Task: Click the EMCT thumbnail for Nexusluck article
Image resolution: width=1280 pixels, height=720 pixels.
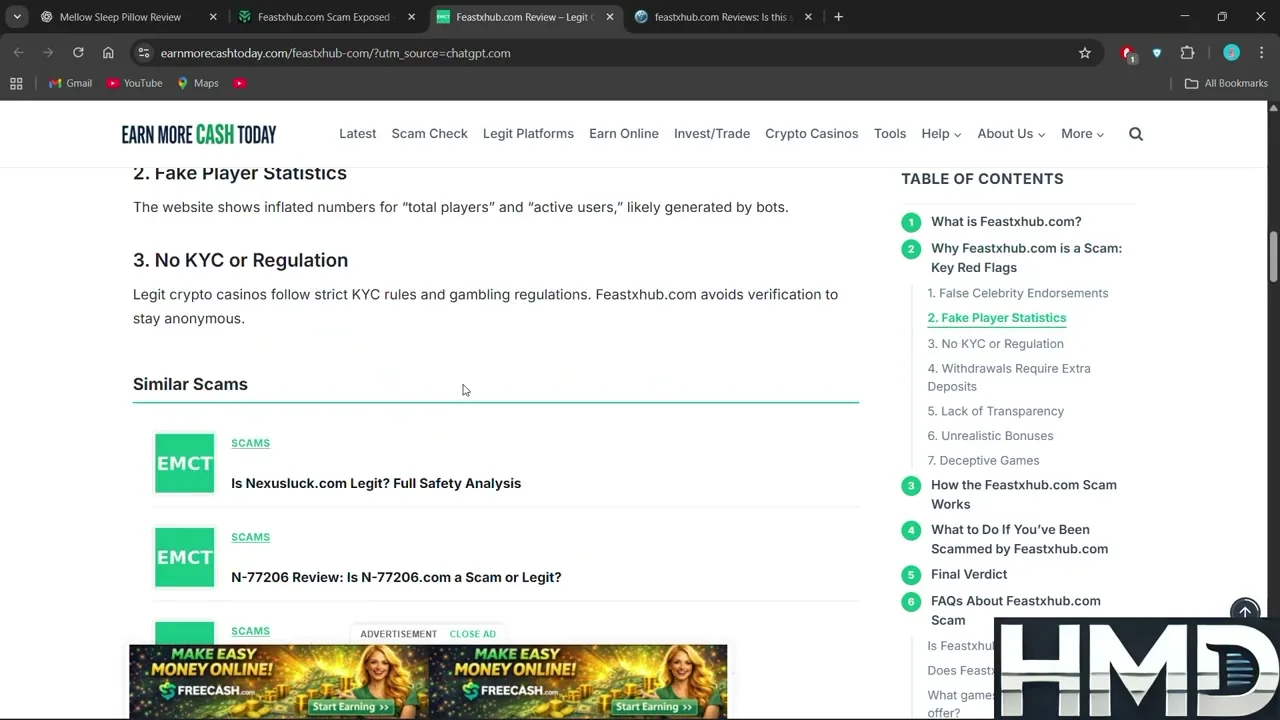Action: (184, 463)
